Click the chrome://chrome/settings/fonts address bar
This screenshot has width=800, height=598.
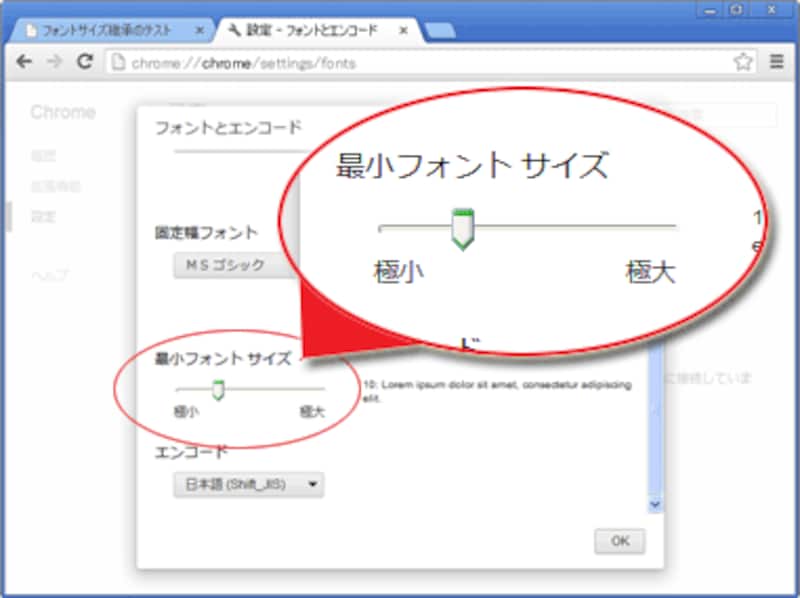point(431,63)
